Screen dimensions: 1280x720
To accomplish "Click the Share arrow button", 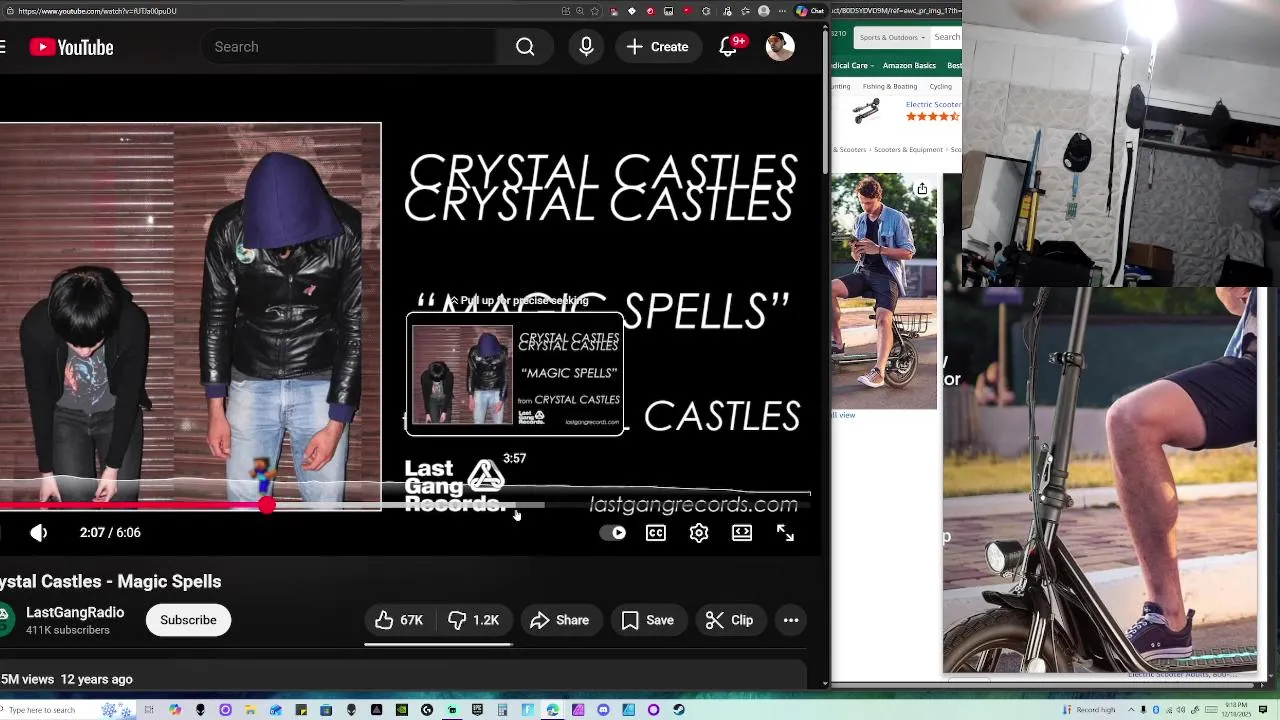I will click(x=560, y=620).
